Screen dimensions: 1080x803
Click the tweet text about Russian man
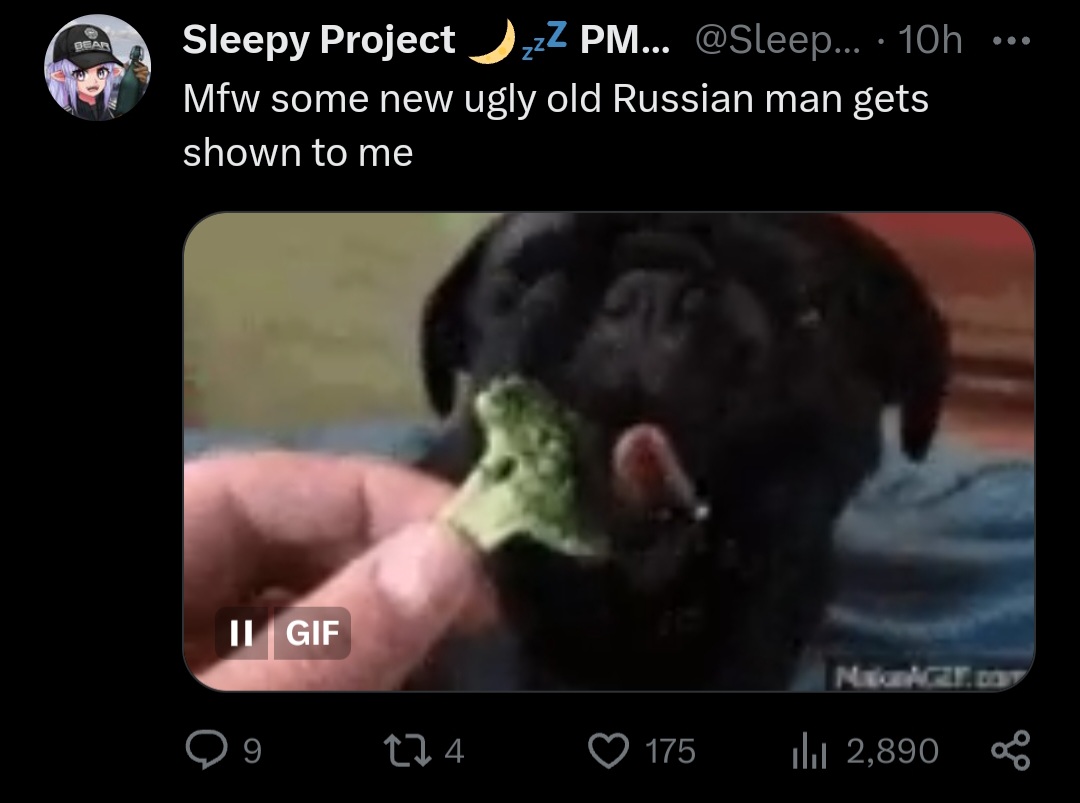[555, 125]
